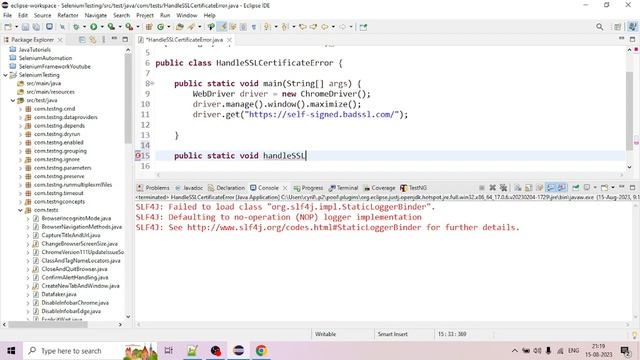This screenshot has height=360, width=640.
Task: Open the Window menu
Action: click(x=187, y=15)
